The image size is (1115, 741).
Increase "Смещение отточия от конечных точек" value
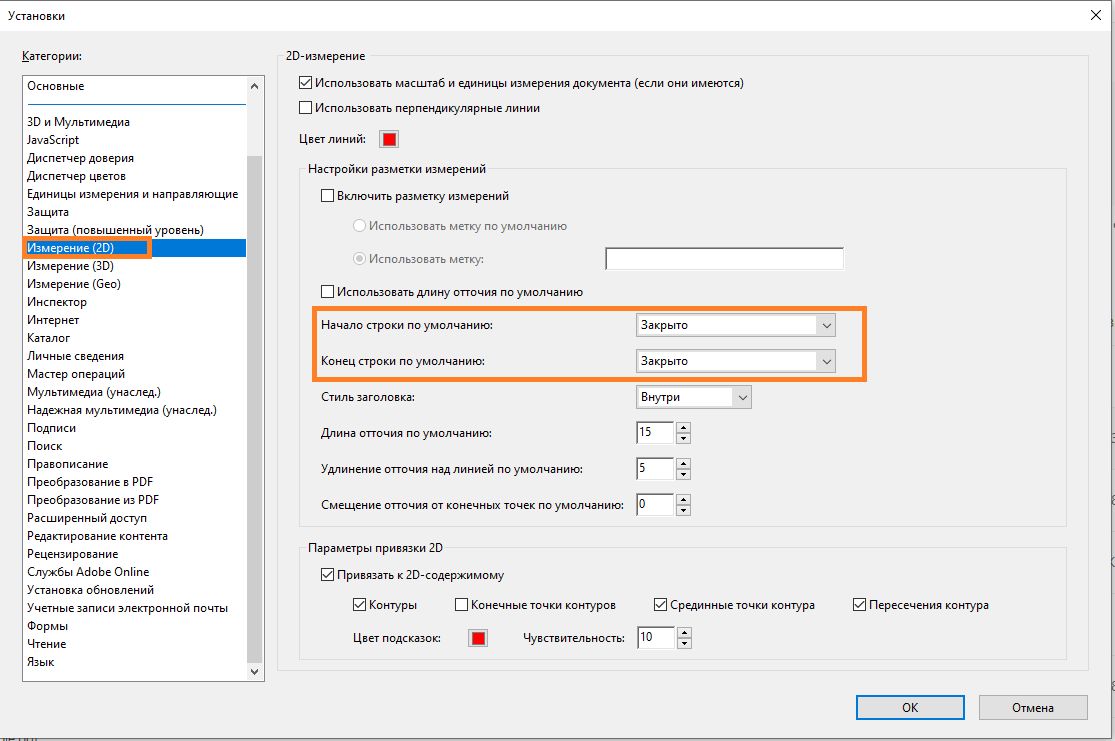click(x=683, y=499)
